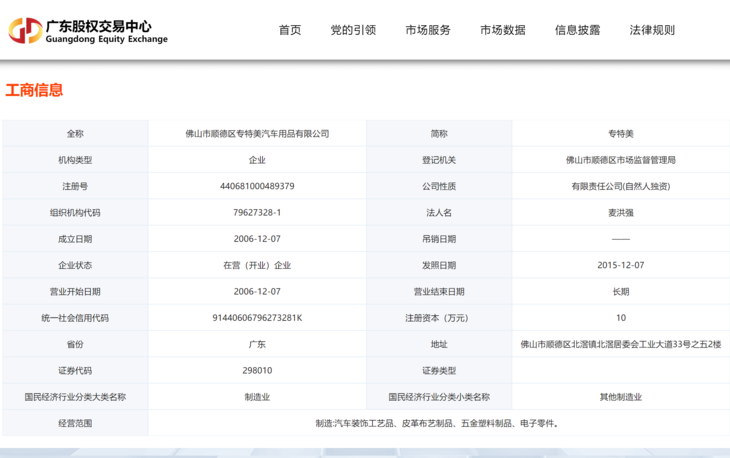Click the company address value cell
The width and height of the screenshot is (730, 458).
click(620, 344)
